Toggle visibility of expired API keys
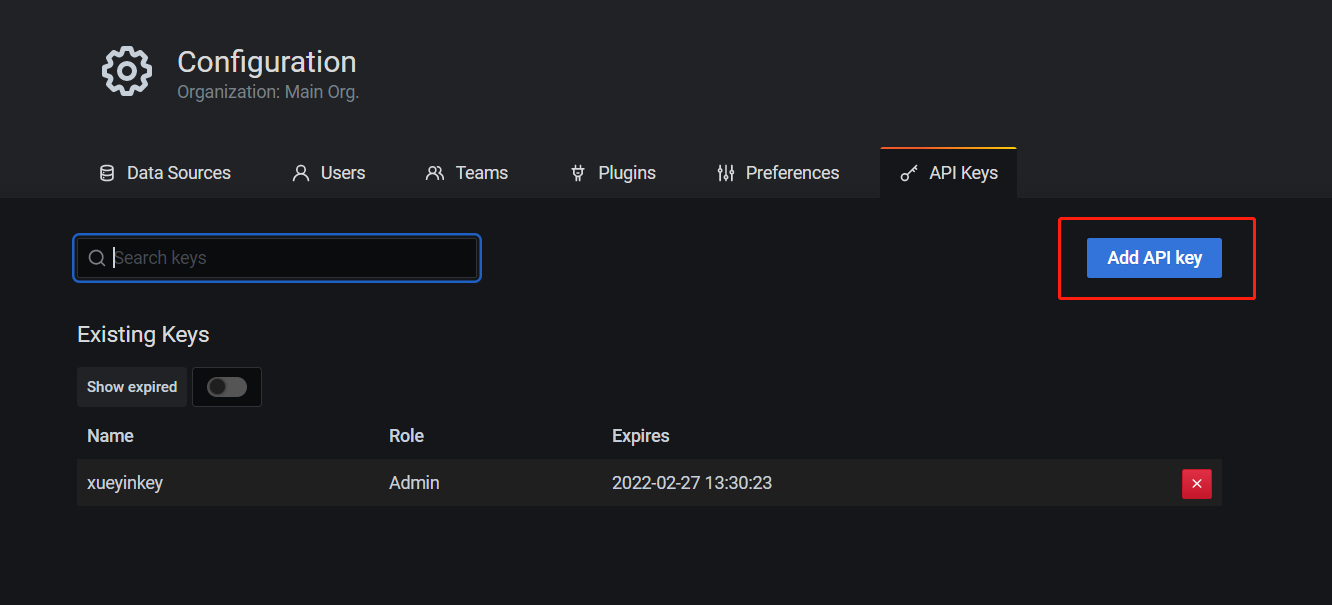 [227, 387]
